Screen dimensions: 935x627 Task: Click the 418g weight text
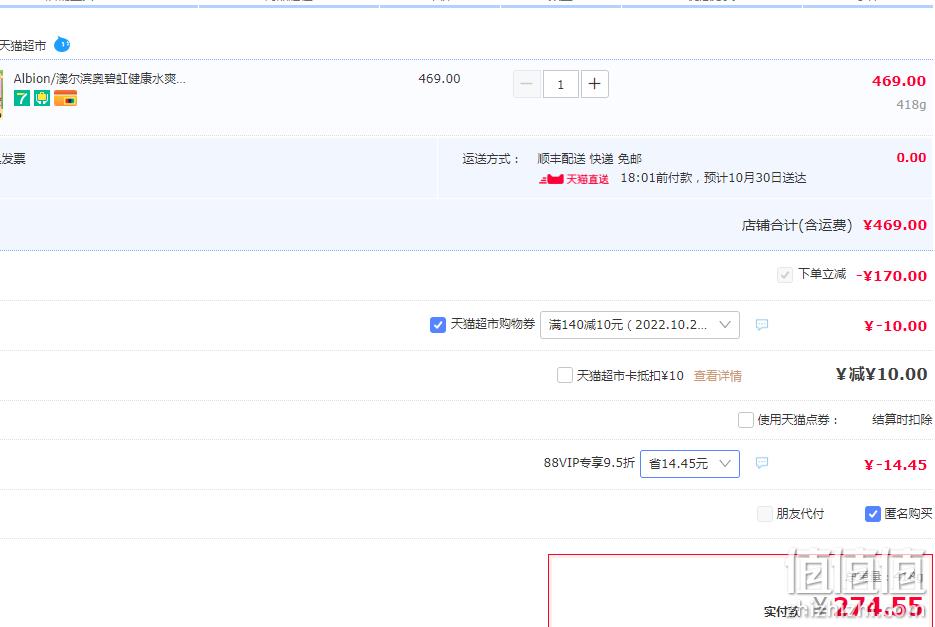click(911, 104)
